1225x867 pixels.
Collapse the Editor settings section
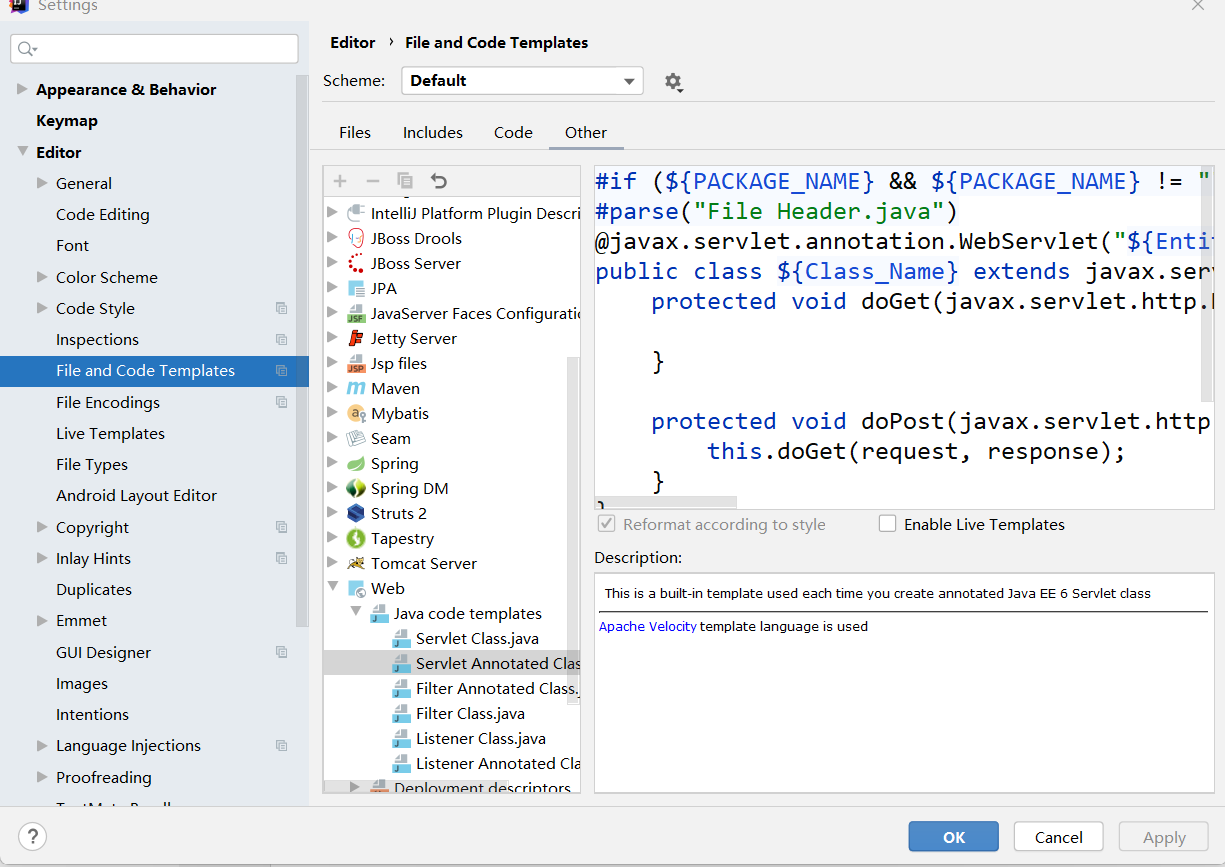point(22,152)
